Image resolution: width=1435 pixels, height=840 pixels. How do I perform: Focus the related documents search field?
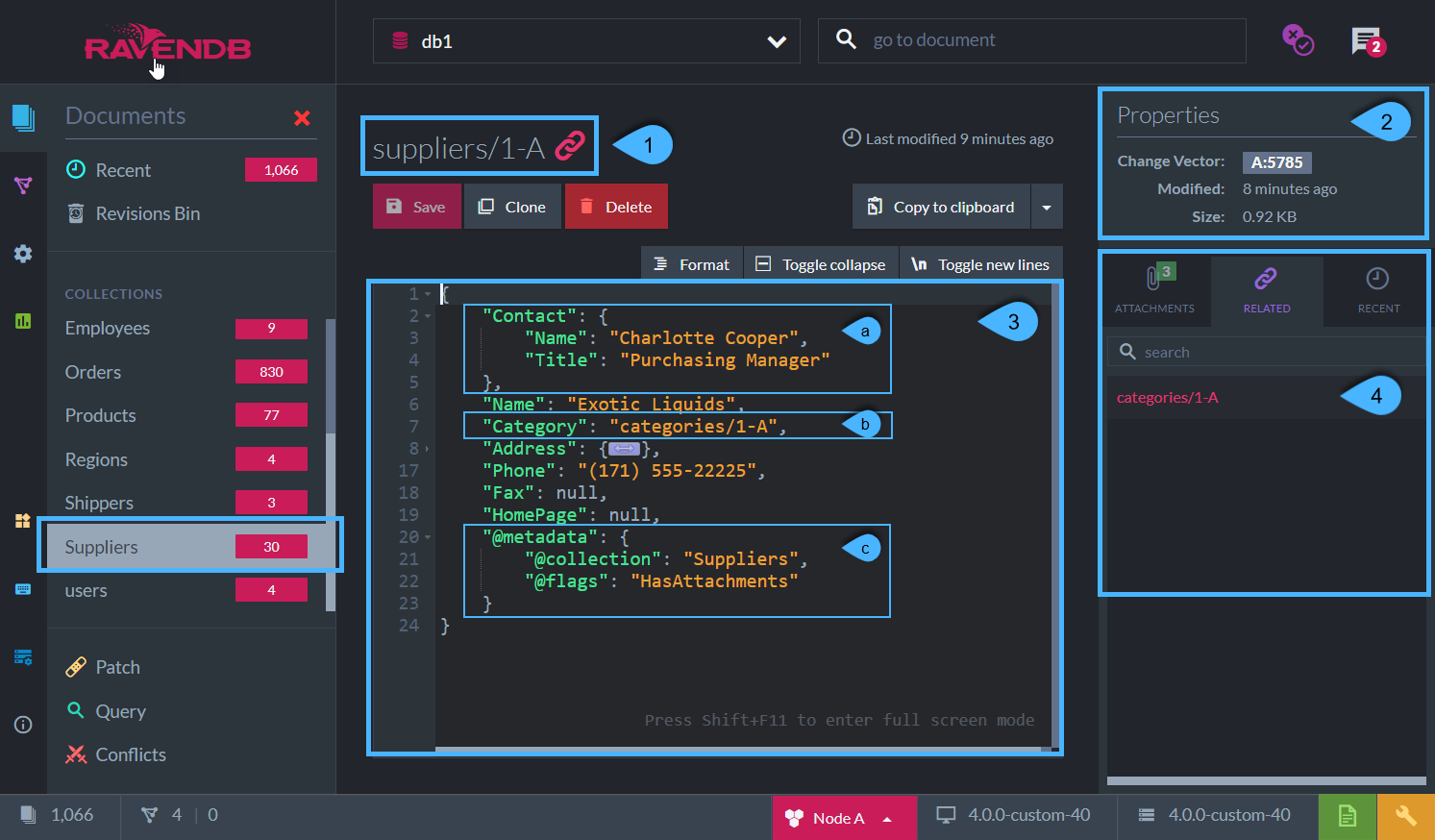tap(1267, 352)
